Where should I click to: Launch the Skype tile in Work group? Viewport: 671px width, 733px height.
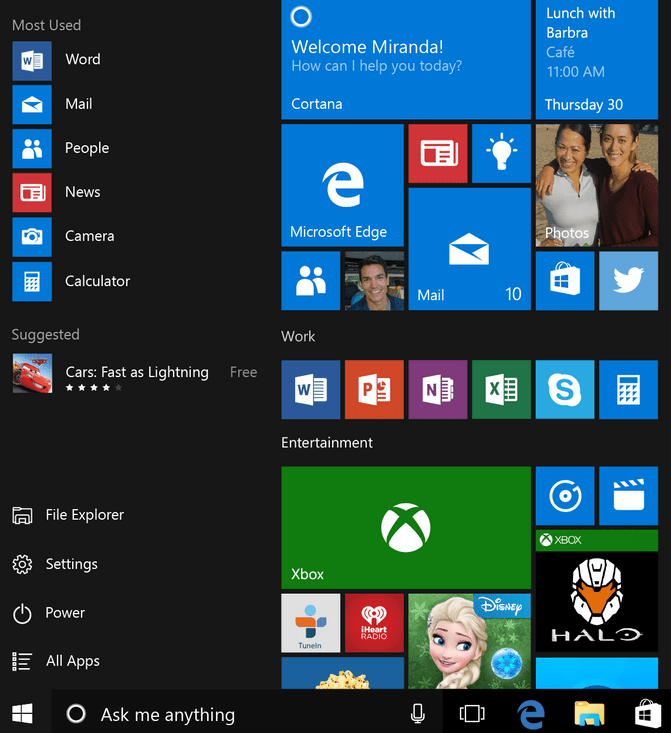(565, 389)
